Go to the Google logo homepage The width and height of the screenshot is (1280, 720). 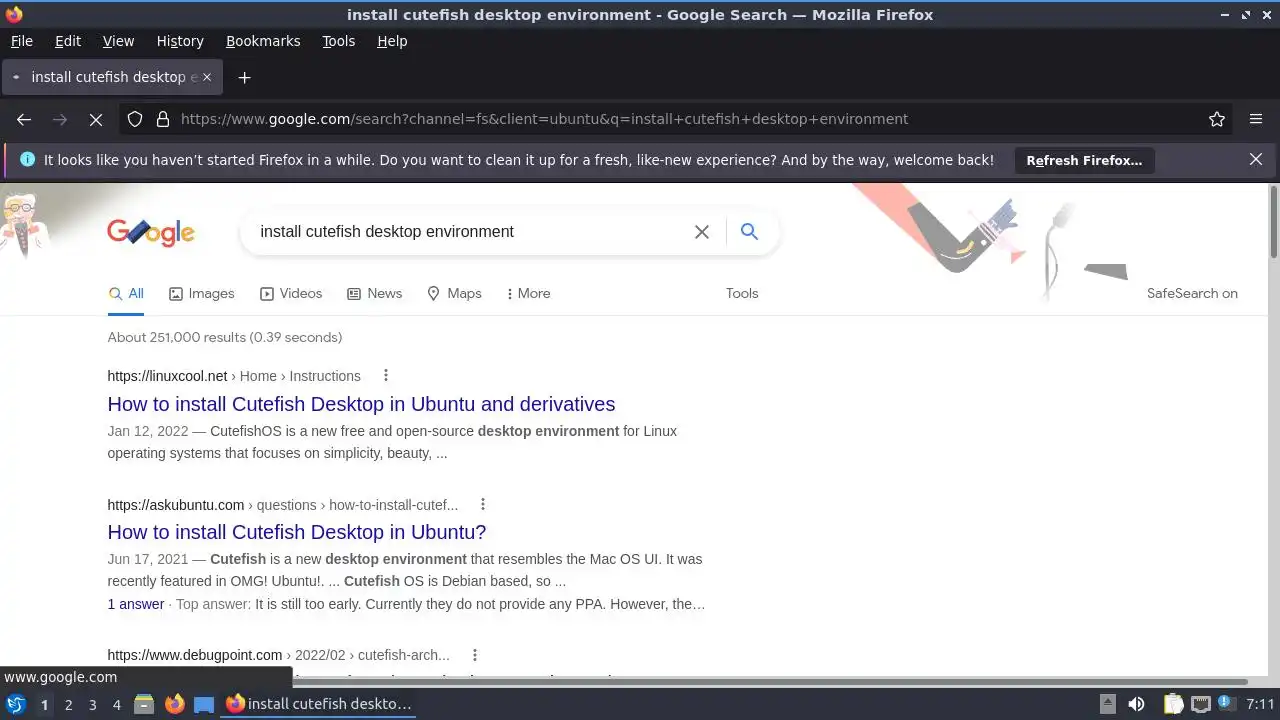click(x=151, y=232)
